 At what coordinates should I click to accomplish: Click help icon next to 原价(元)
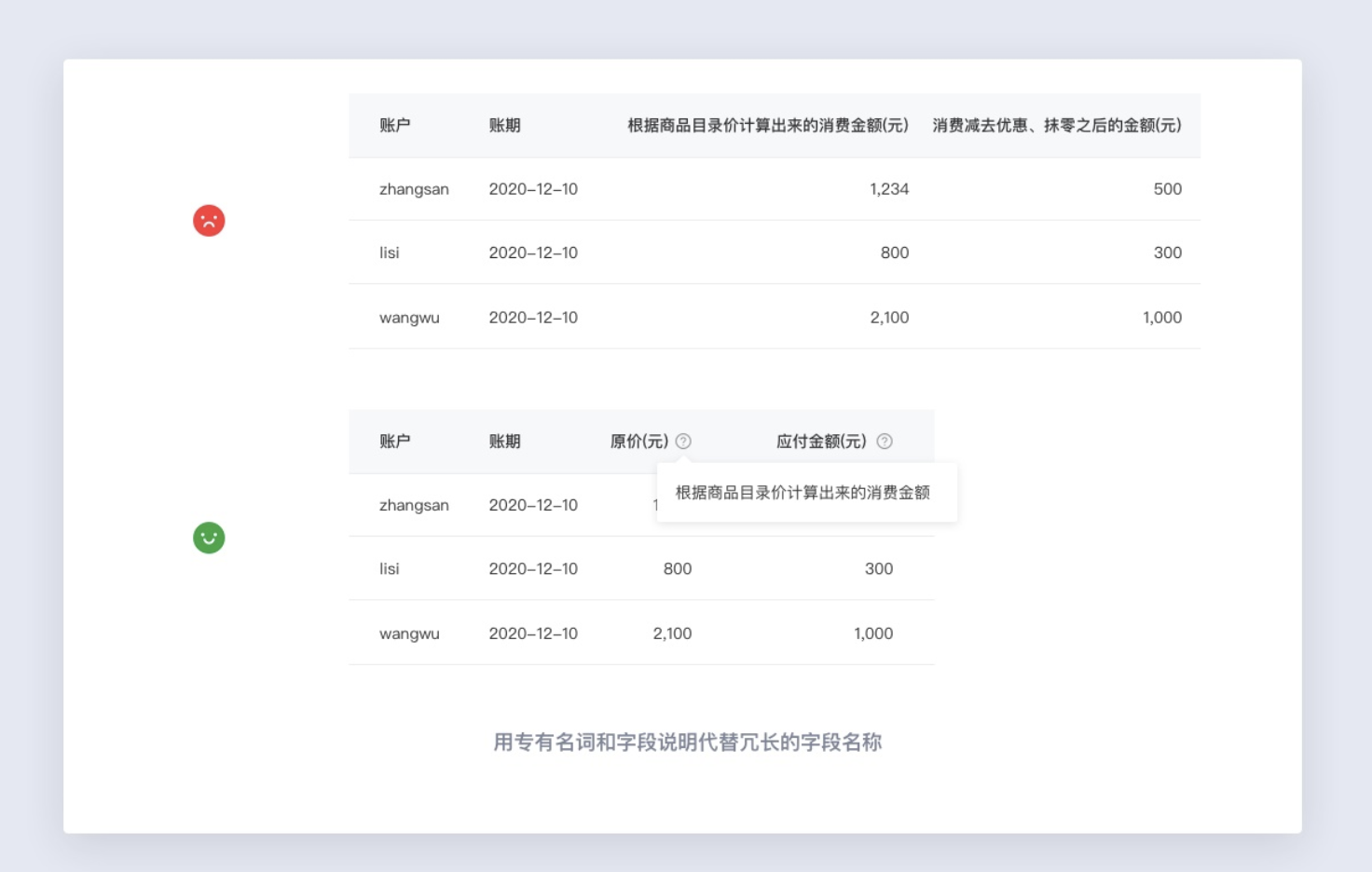coord(683,442)
